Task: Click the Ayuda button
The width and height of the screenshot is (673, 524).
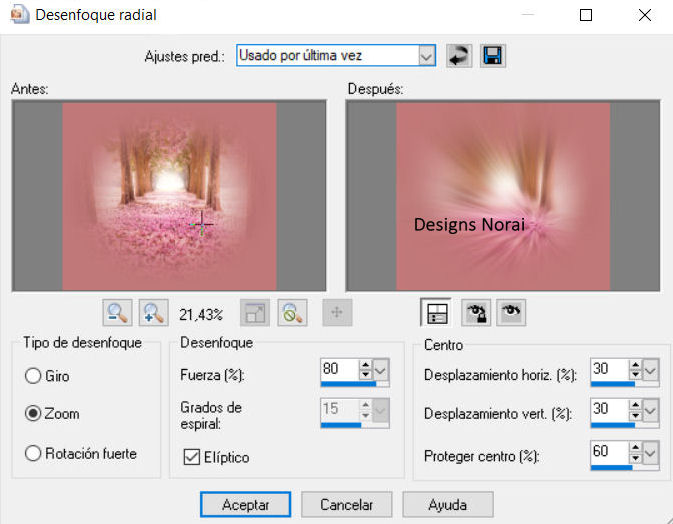Action: pos(448,505)
